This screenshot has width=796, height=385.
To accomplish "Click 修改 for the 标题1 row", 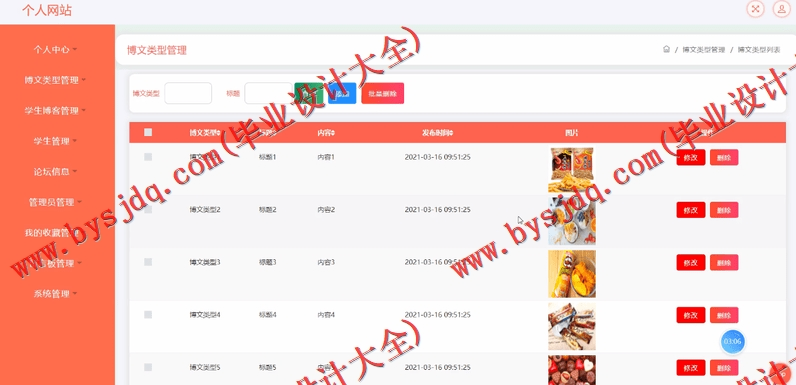I will click(691, 157).
